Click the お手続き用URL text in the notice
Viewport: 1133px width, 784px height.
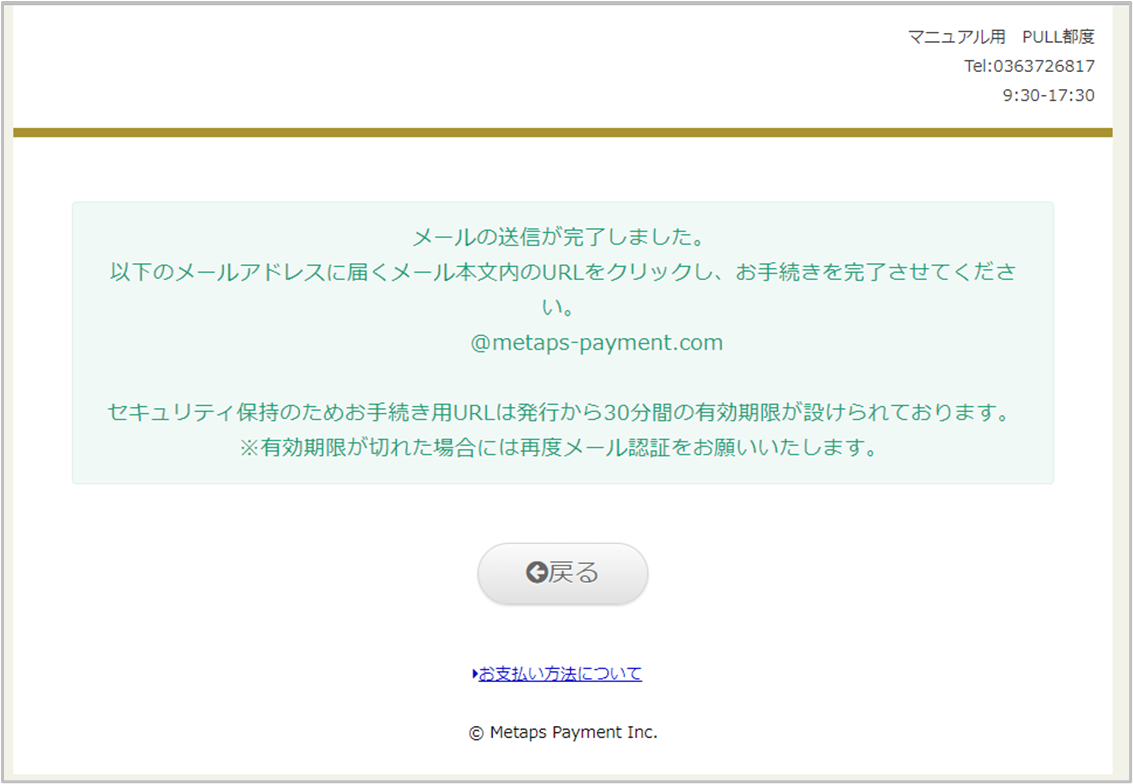click(x=434, y=412)
